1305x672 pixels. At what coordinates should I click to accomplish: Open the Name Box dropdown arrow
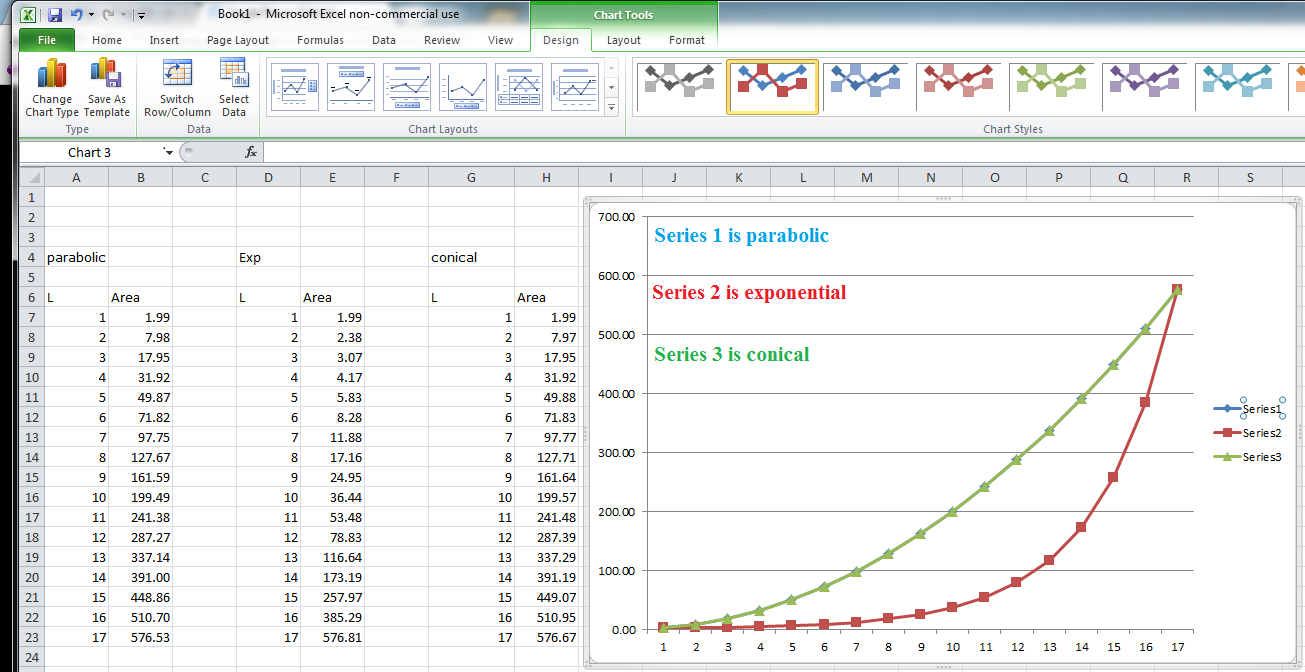pos(169,152)
